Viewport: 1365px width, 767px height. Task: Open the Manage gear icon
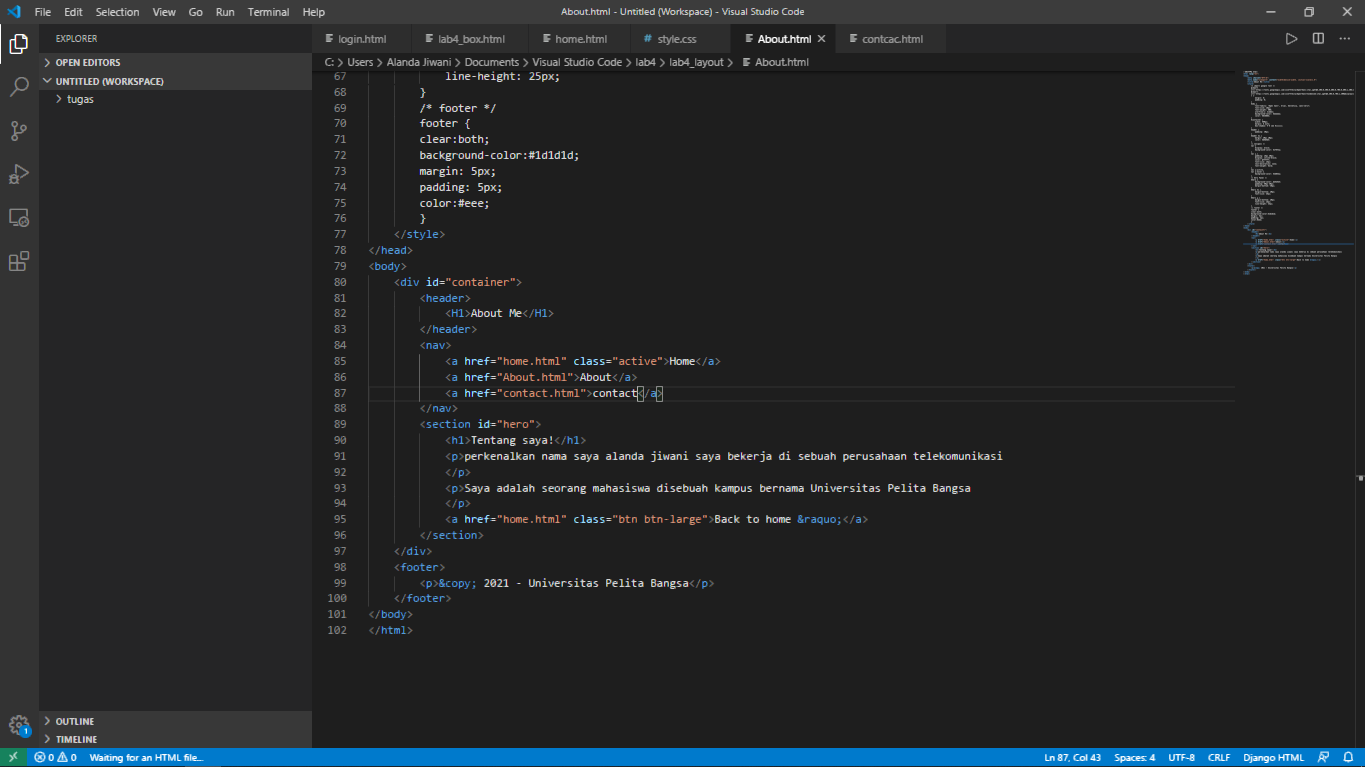[x=19, y=725]
